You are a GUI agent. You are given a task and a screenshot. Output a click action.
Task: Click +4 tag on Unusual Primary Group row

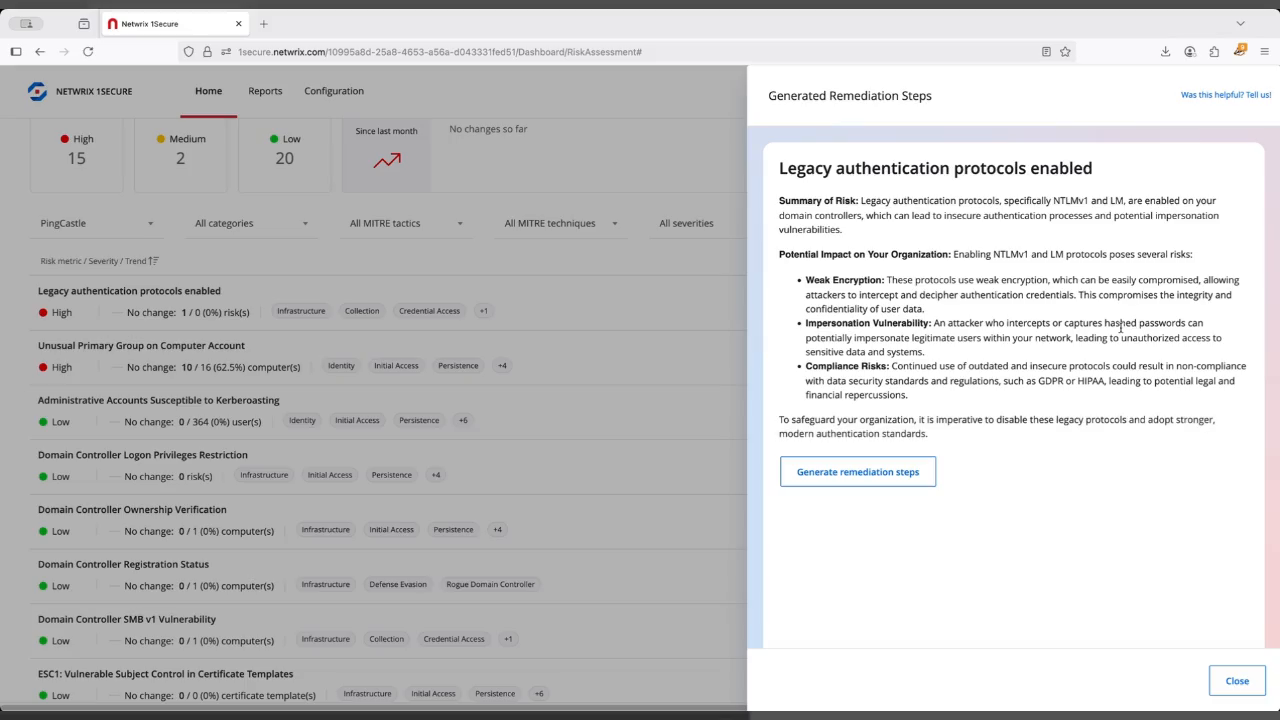(502, 366)
